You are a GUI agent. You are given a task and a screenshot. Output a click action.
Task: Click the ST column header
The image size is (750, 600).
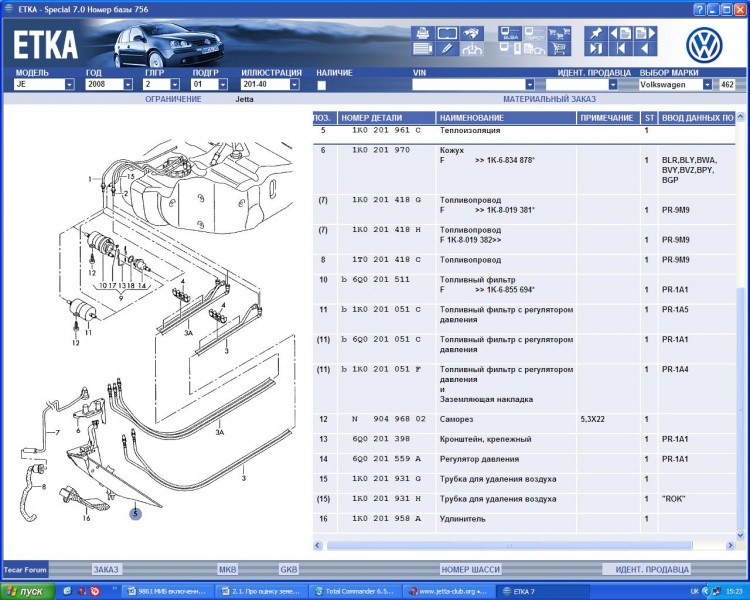[x=649, y=118]
